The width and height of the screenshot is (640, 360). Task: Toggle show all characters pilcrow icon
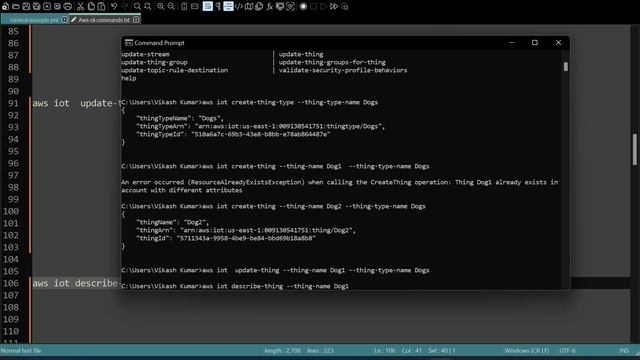[x=218, y=7]
